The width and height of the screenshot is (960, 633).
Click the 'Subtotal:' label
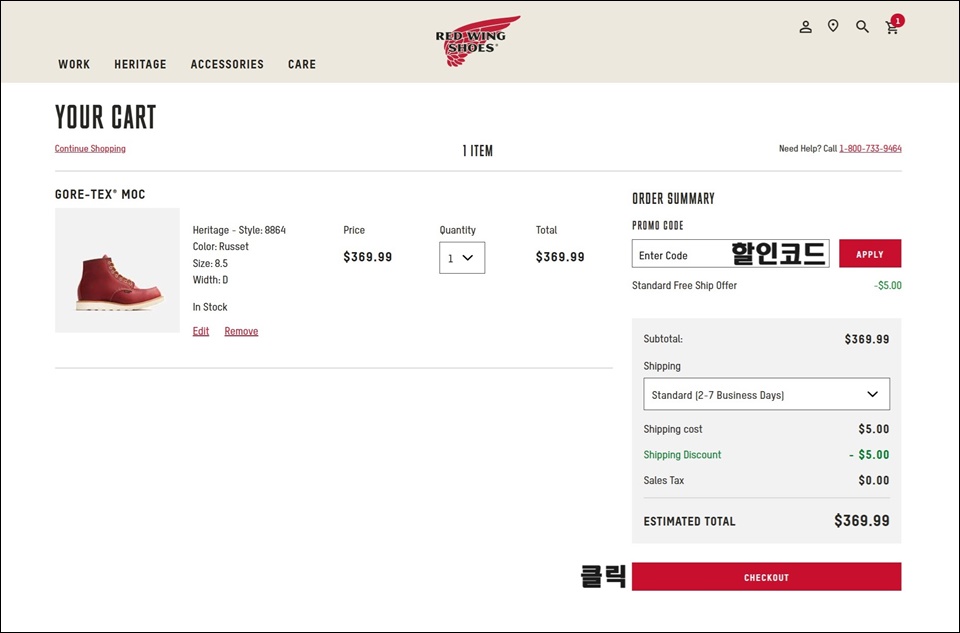(663, 339)
